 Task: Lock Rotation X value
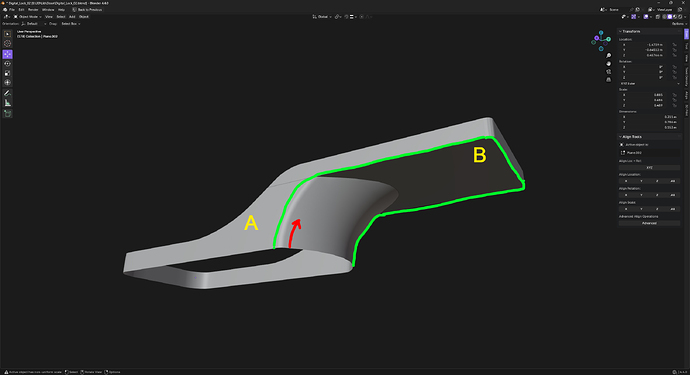coord(674,67)
